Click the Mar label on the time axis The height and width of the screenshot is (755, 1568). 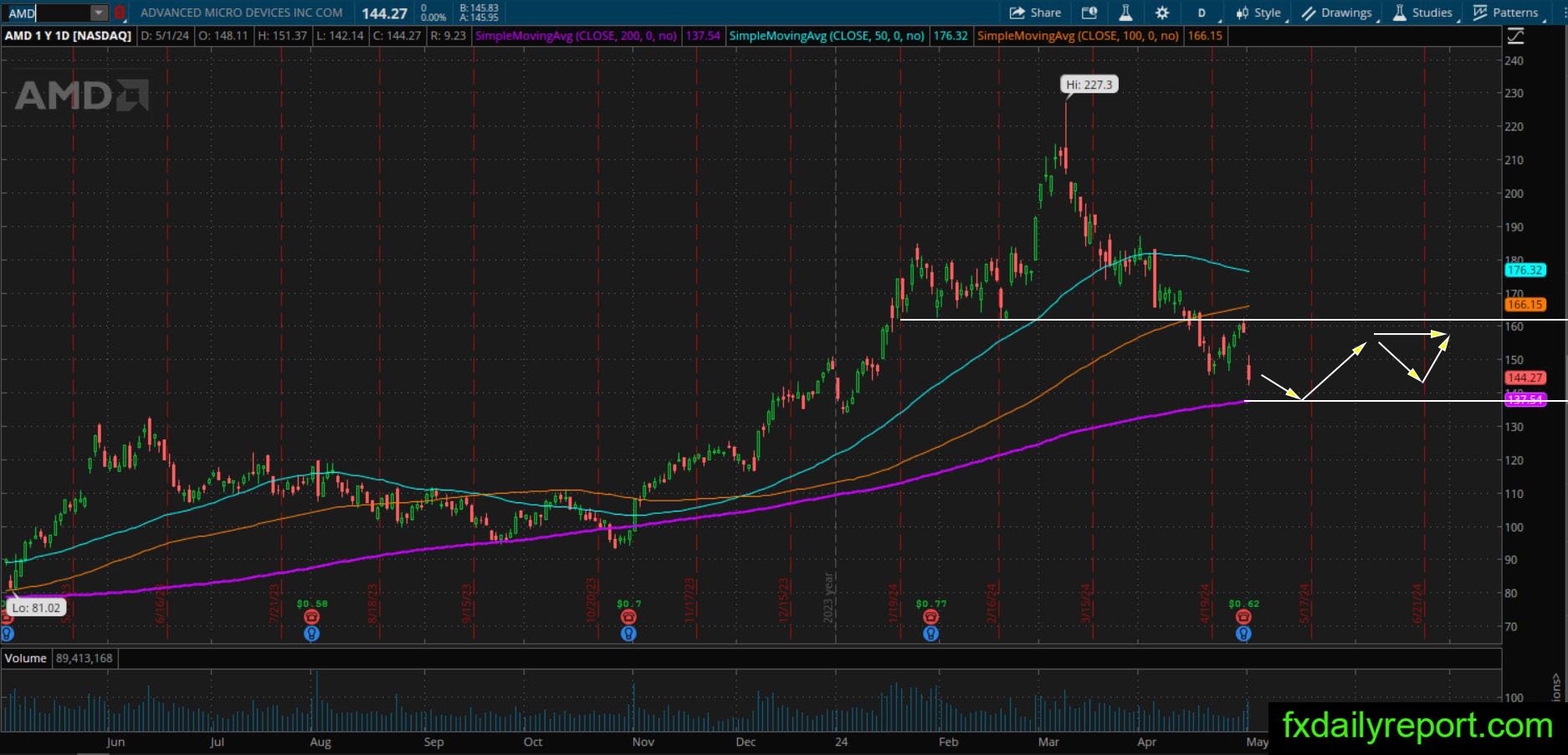click(1048, 742)
